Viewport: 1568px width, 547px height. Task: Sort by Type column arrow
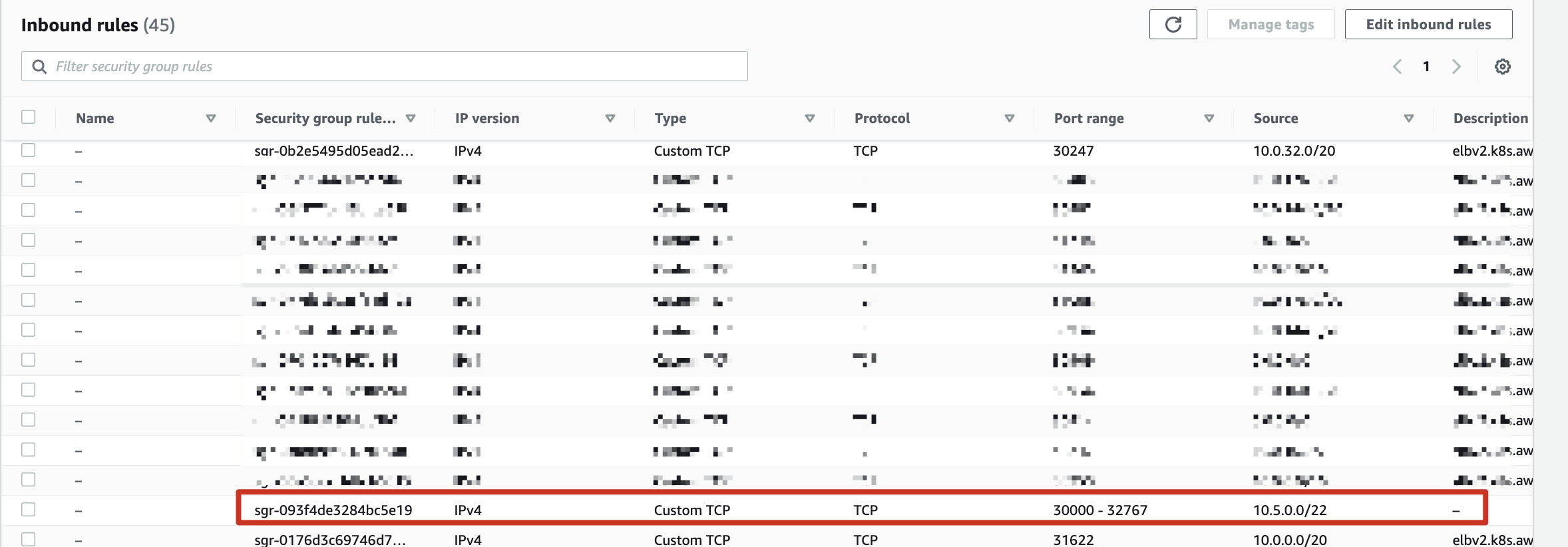point(809,118)
